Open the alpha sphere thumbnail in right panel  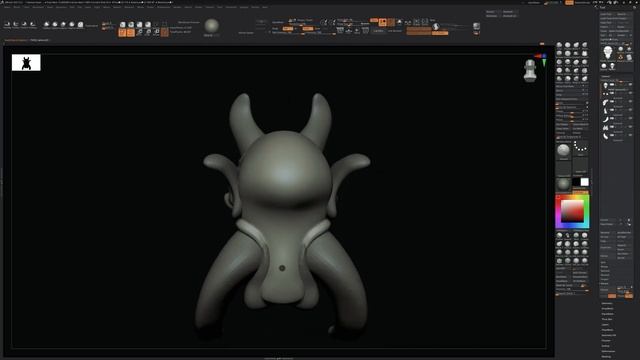563,151
